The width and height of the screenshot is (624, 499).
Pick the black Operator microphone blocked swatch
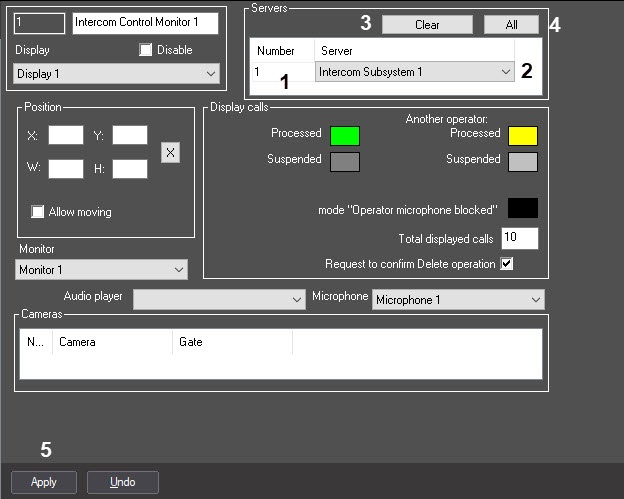coord(523,208)
